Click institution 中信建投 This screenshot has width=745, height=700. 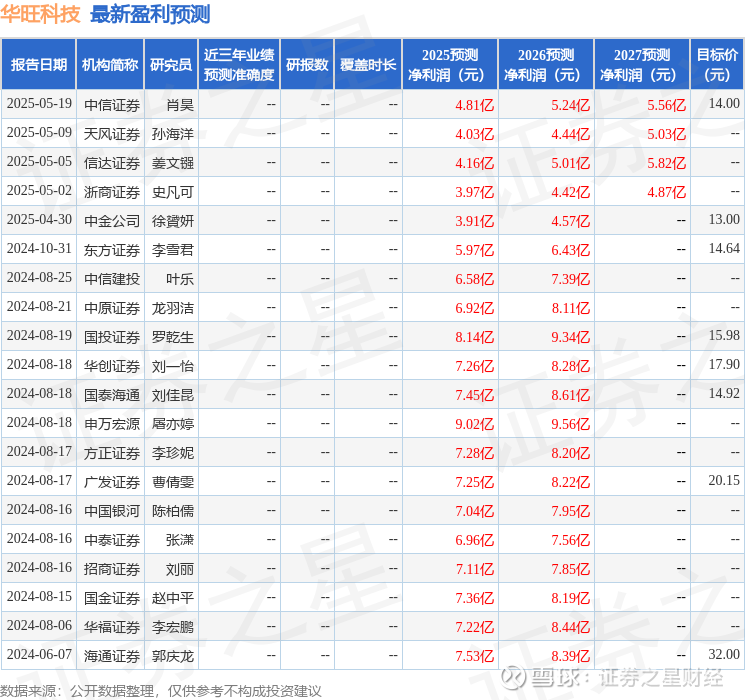pyautogui.click(x=112, y=279)
